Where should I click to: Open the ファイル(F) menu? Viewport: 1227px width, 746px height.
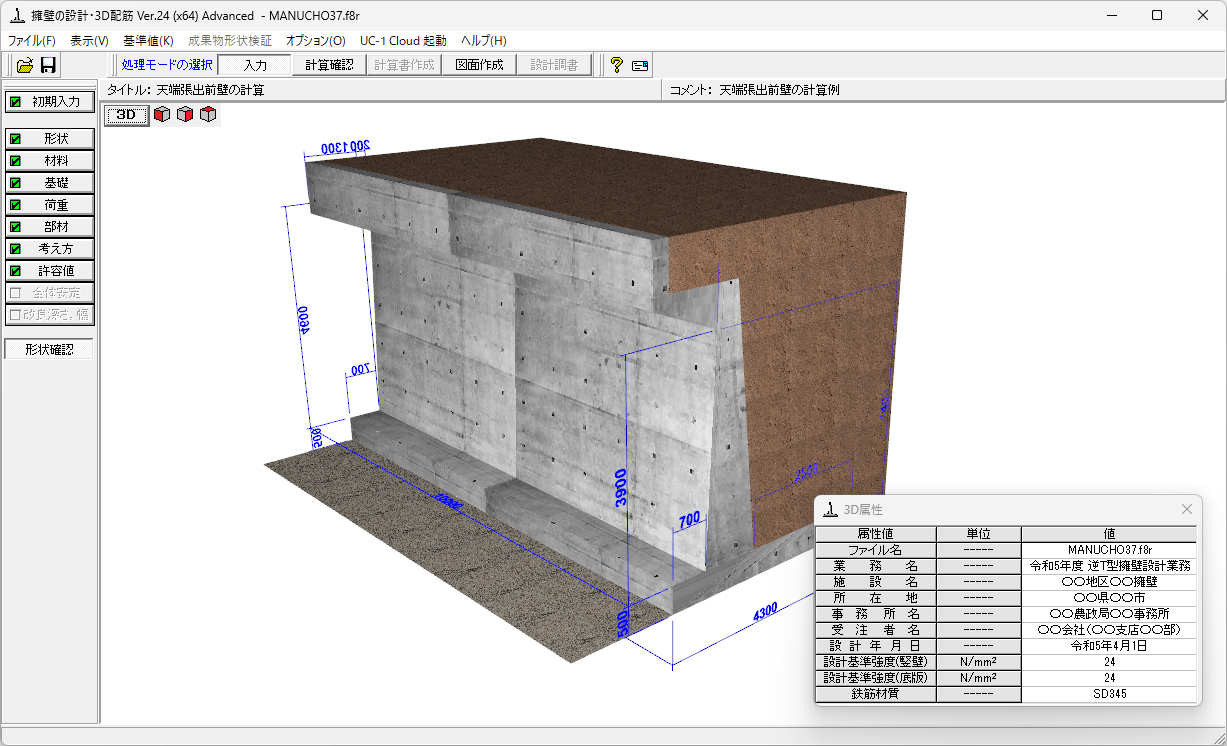tap(32, 41)
